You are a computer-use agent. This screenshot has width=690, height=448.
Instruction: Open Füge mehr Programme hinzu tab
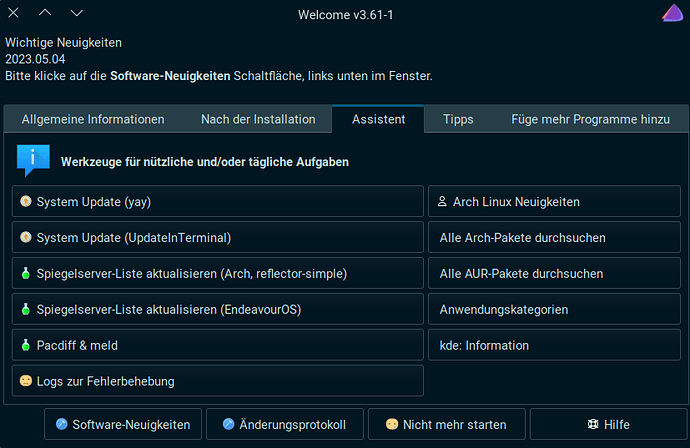click(x=591, y=119)
